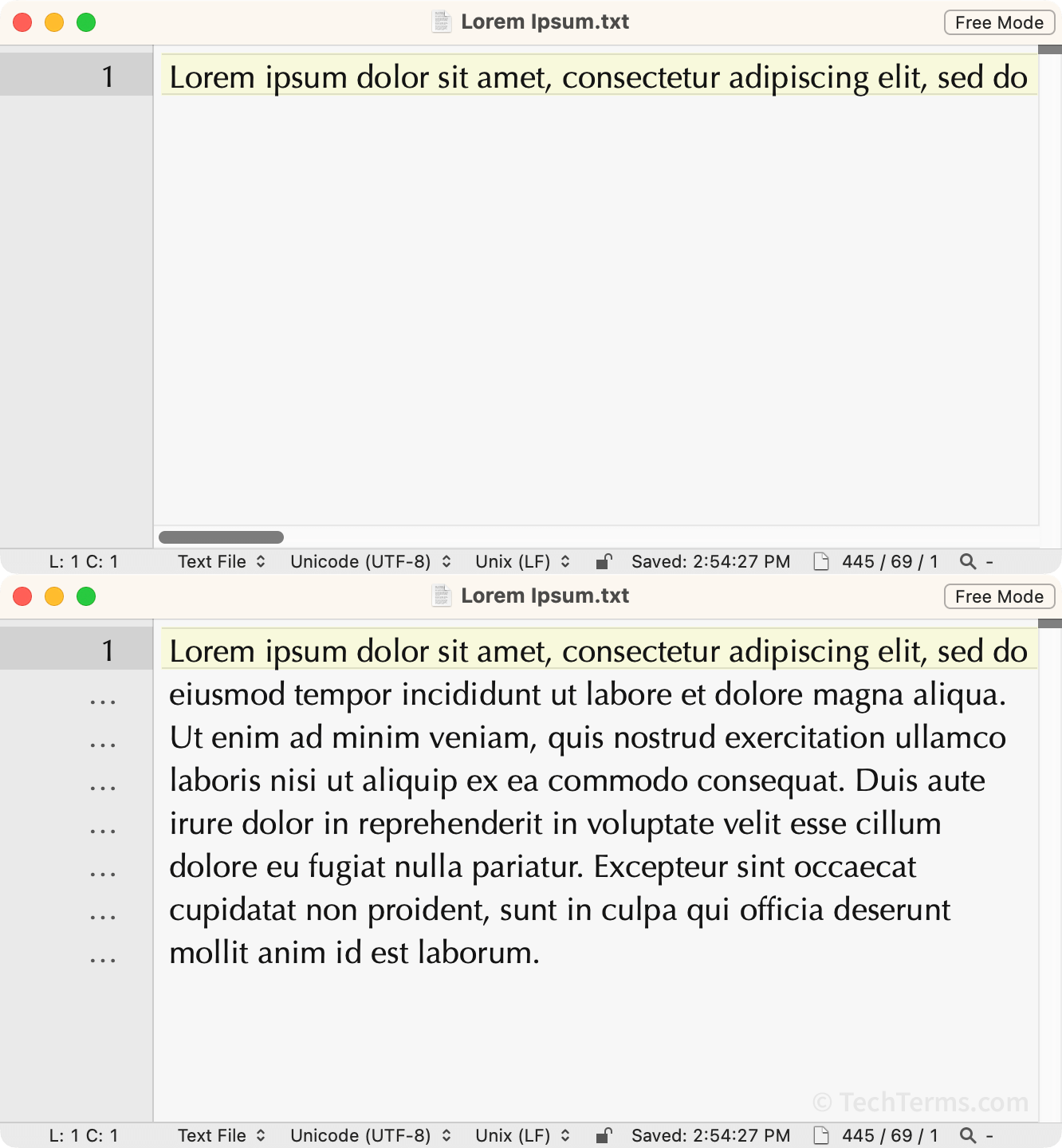Toggle Free Mode in the top window
Screen dimensions: 1062x1148
pyautogui.click(x=998, y=22)
